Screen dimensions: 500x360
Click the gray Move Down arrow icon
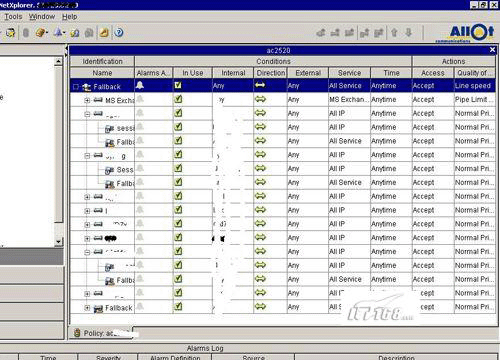[x=409, y=33]
